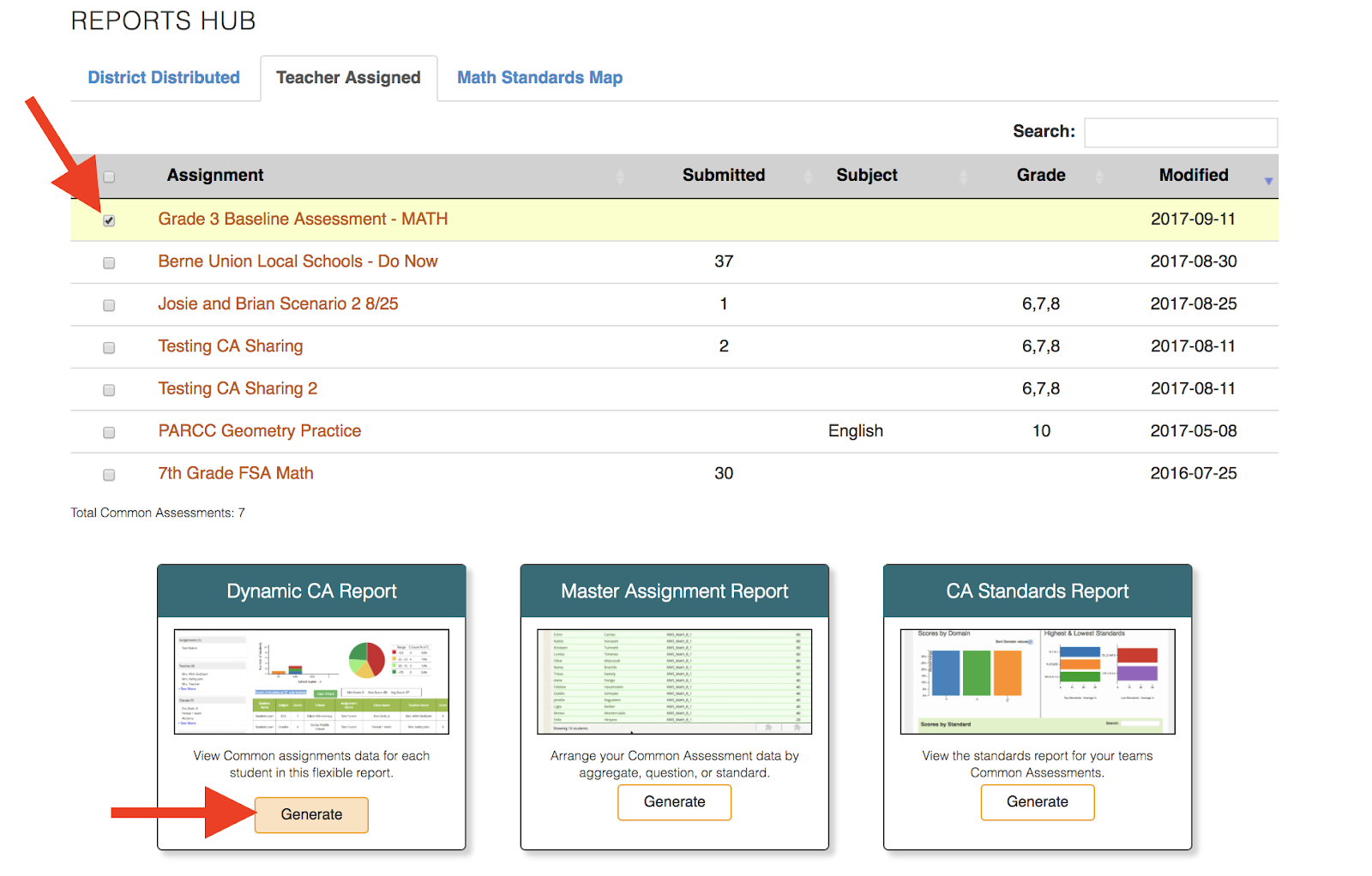1372x876 pixels.
Task: Generate the Dynamic CA Report
Action: click(x=311, y=814)
